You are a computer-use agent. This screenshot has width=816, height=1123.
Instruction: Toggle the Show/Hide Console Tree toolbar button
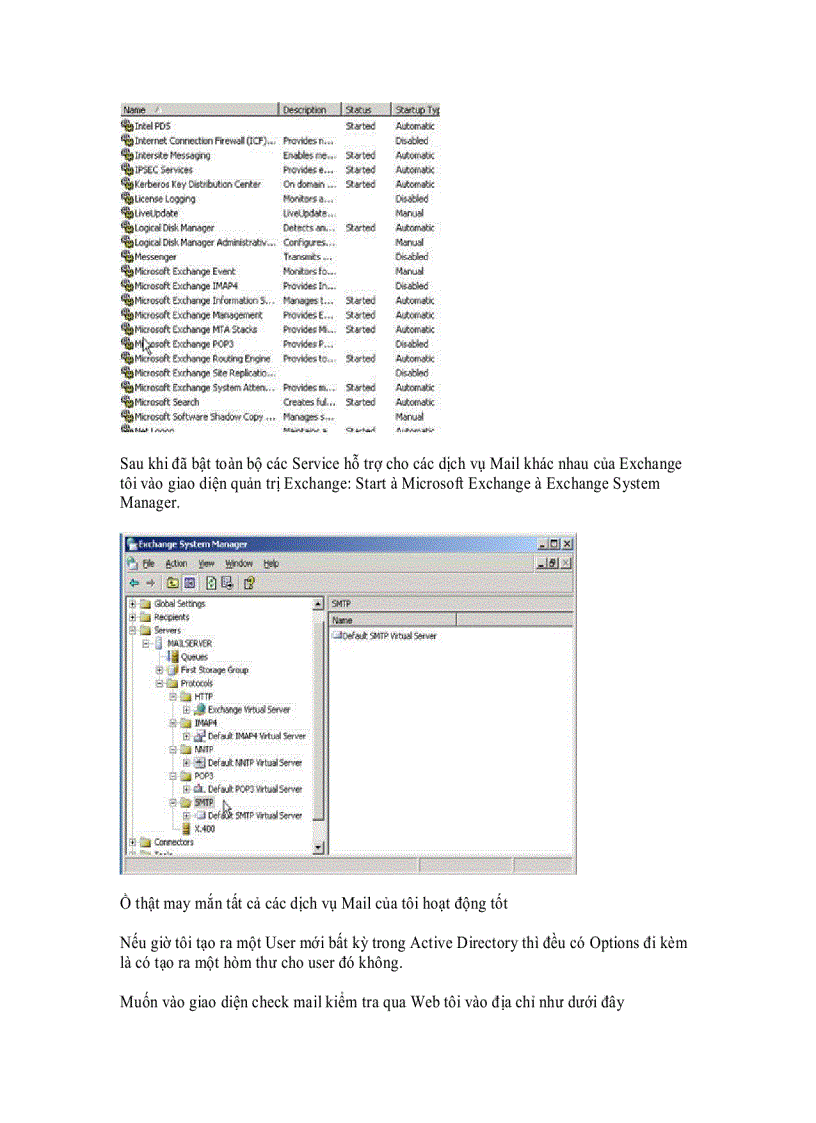pyautogui.click(x=190, y=581)
